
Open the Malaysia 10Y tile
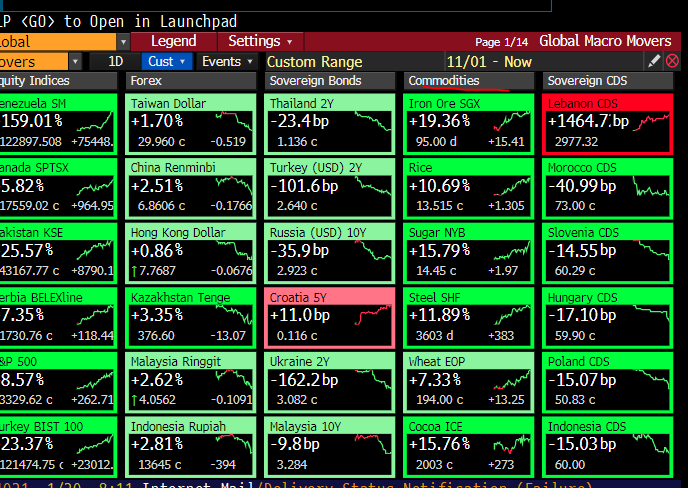pos(330,447)
